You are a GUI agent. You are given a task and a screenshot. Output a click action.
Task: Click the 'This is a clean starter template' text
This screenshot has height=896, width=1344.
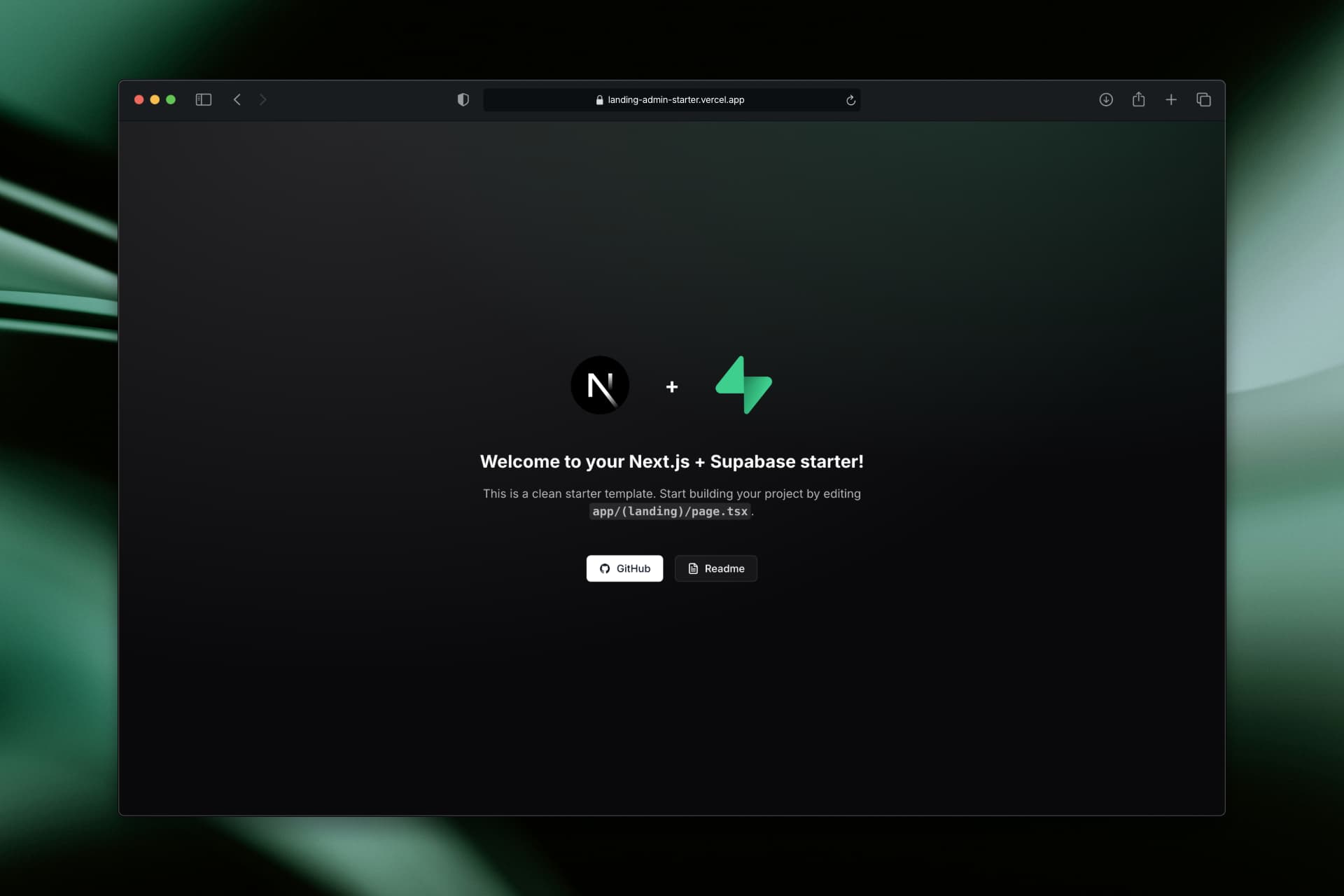pos(569,493)
